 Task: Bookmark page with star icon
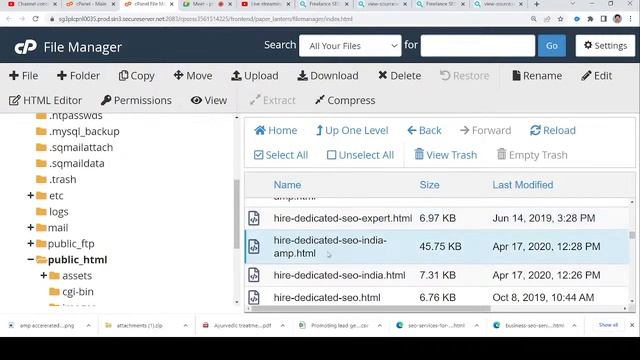click(x=560, y=19)
